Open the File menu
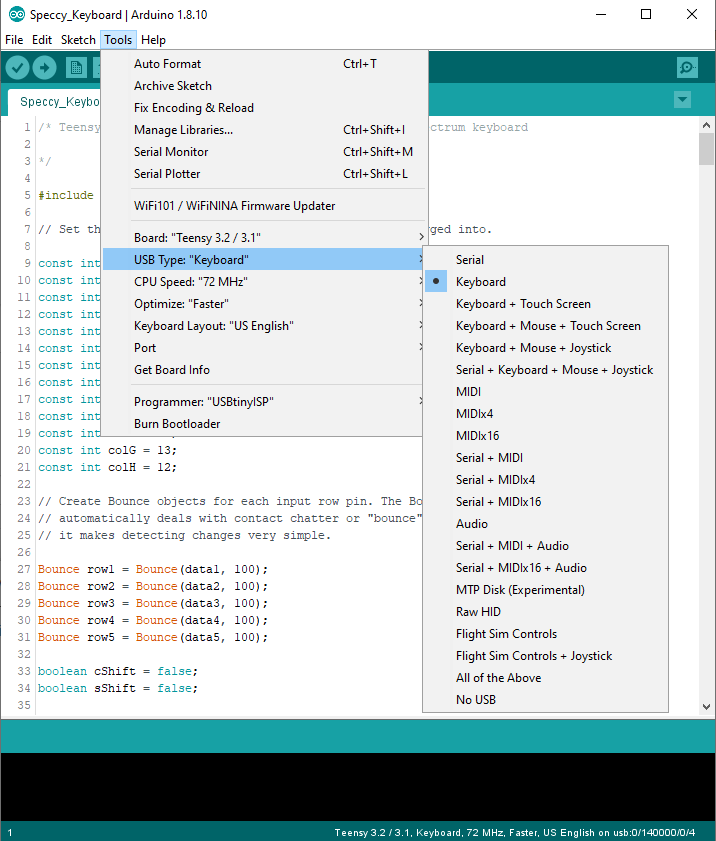The image size is (716, 841). (14, 40)
